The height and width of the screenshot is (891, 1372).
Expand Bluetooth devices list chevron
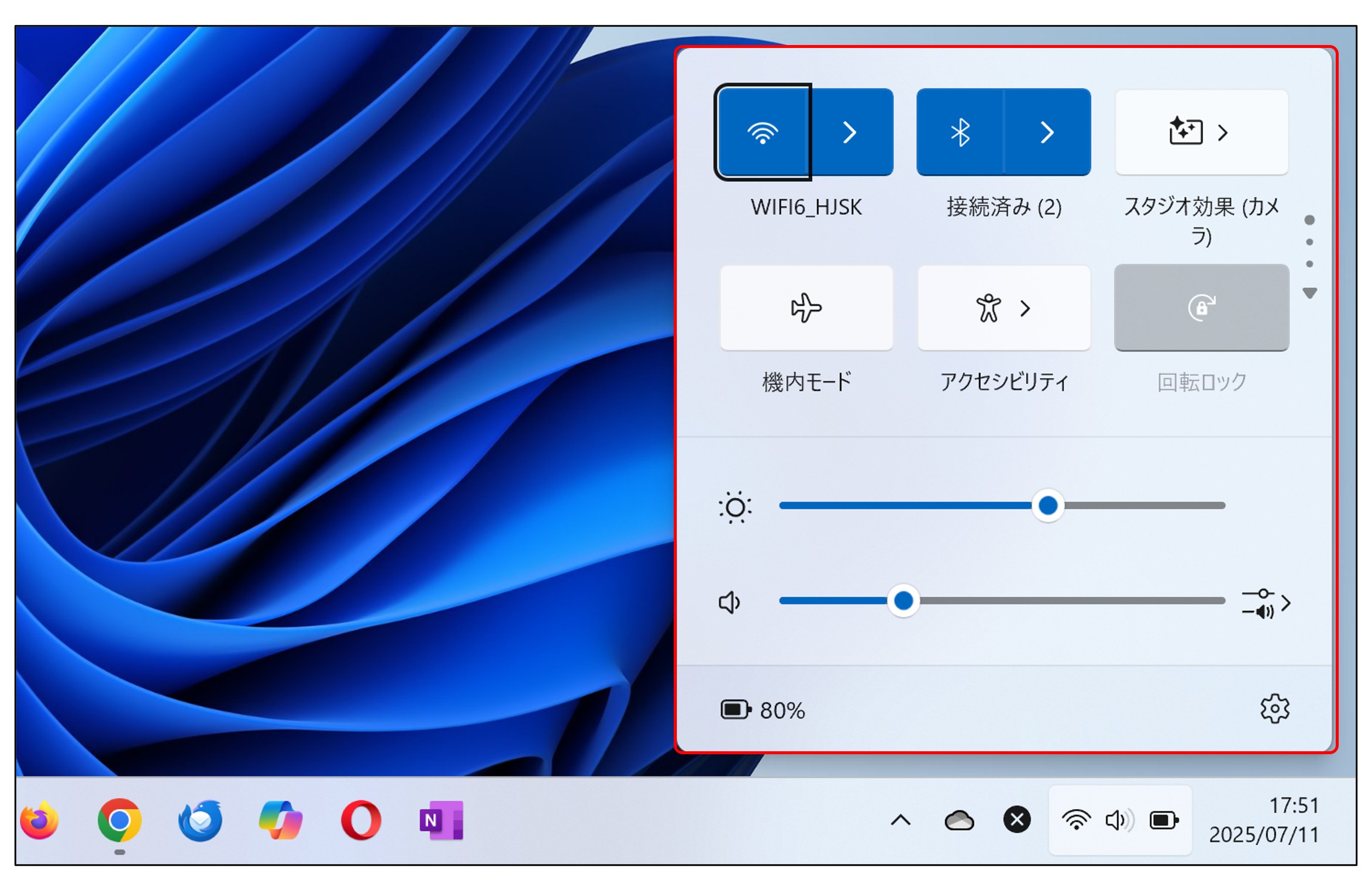pyautogui.click(x=1047, y=132)
